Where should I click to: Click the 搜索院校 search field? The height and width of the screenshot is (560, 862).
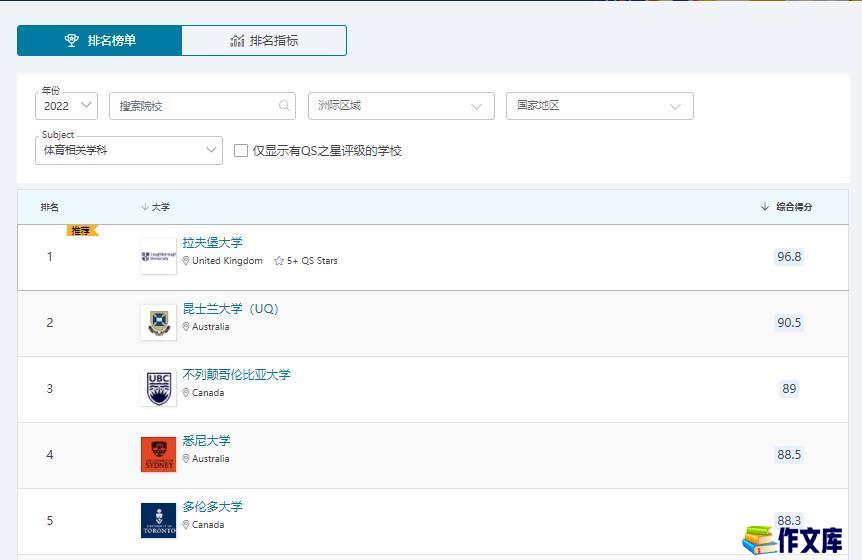[x=195, y=106]
